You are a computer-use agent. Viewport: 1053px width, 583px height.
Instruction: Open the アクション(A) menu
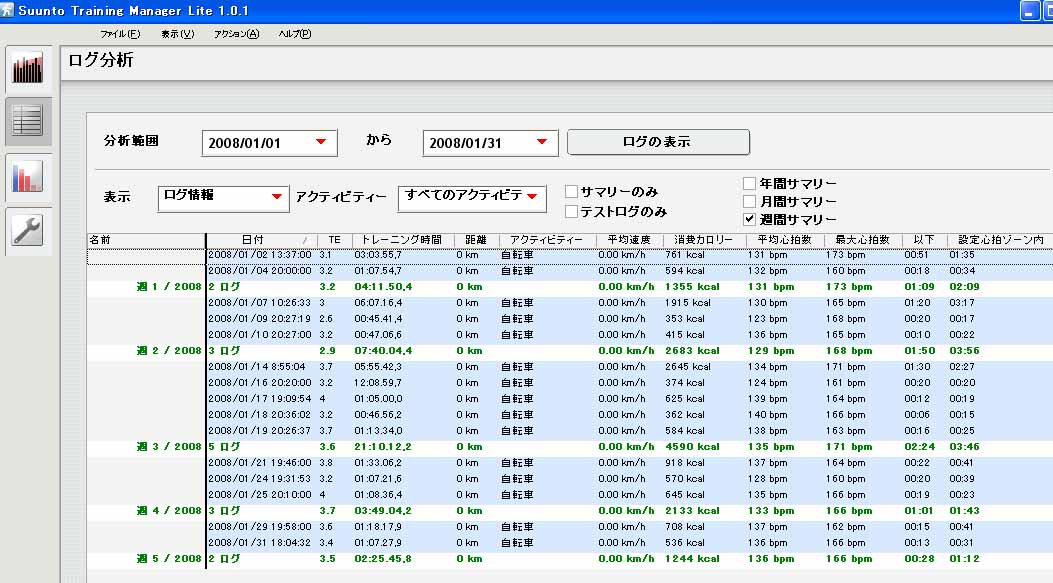tap(236, 34)
